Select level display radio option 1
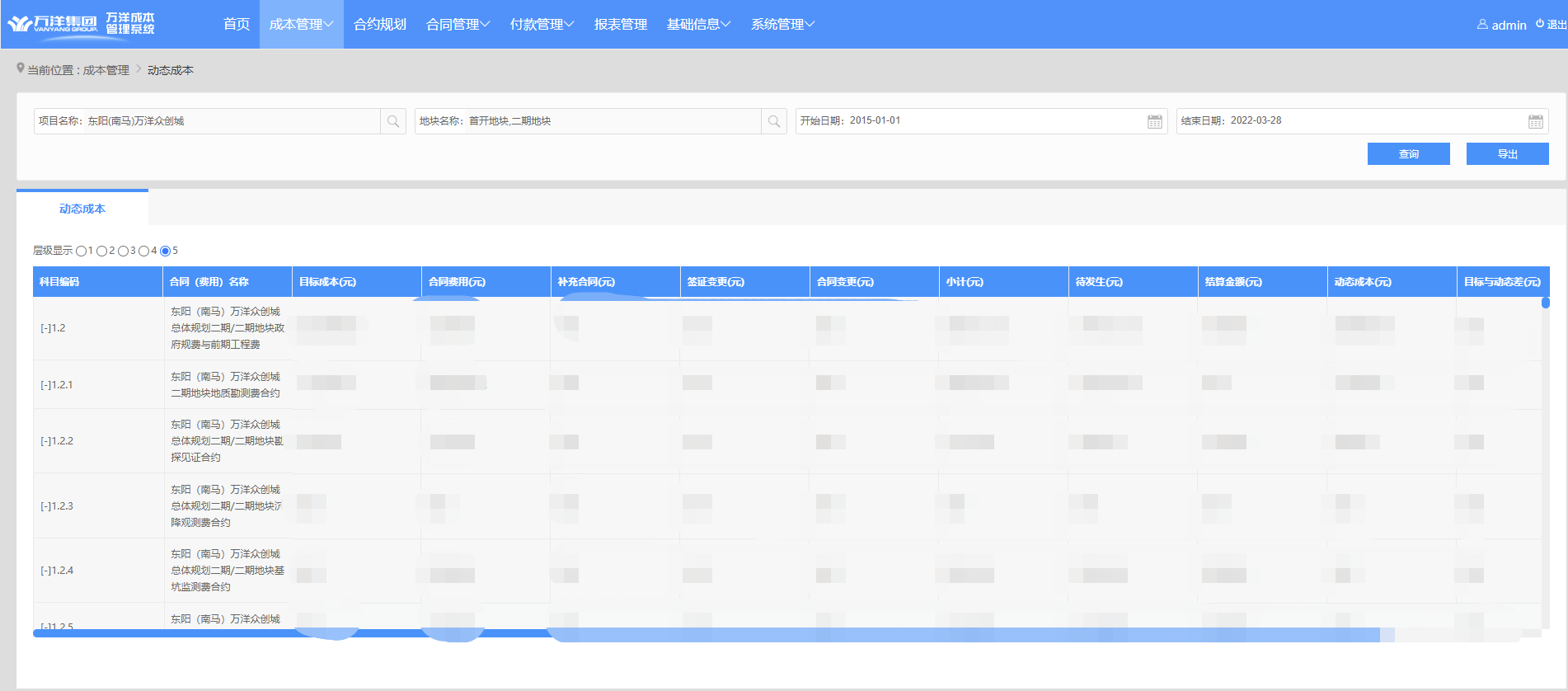This screenshot has width=1568, height=691. (81, 251)
